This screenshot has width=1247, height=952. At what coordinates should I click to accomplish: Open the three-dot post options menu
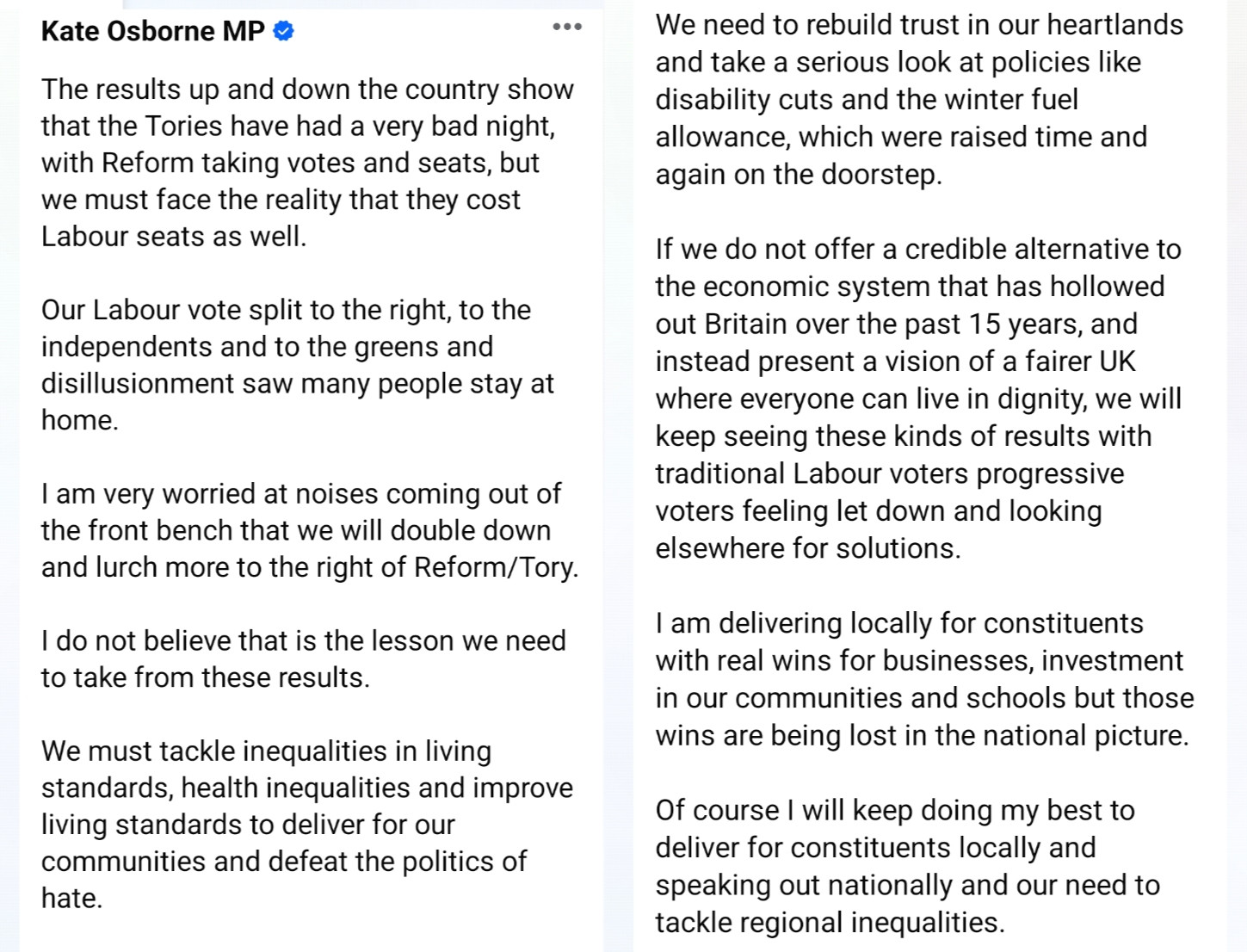pos(567,27)
